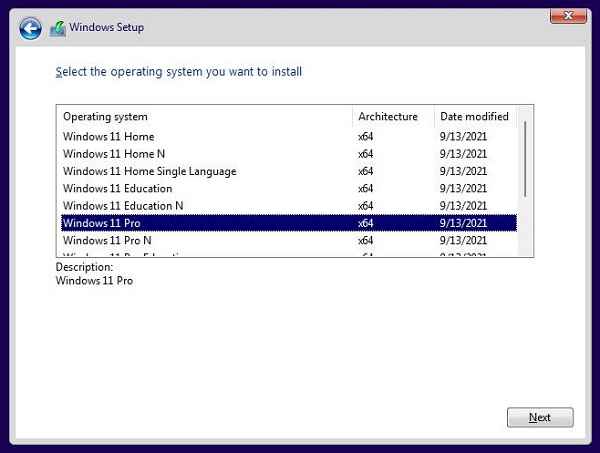600x453 pixels.
Task: Click x64 in the Windows 11 Education row
Action: tap(365, 188)
